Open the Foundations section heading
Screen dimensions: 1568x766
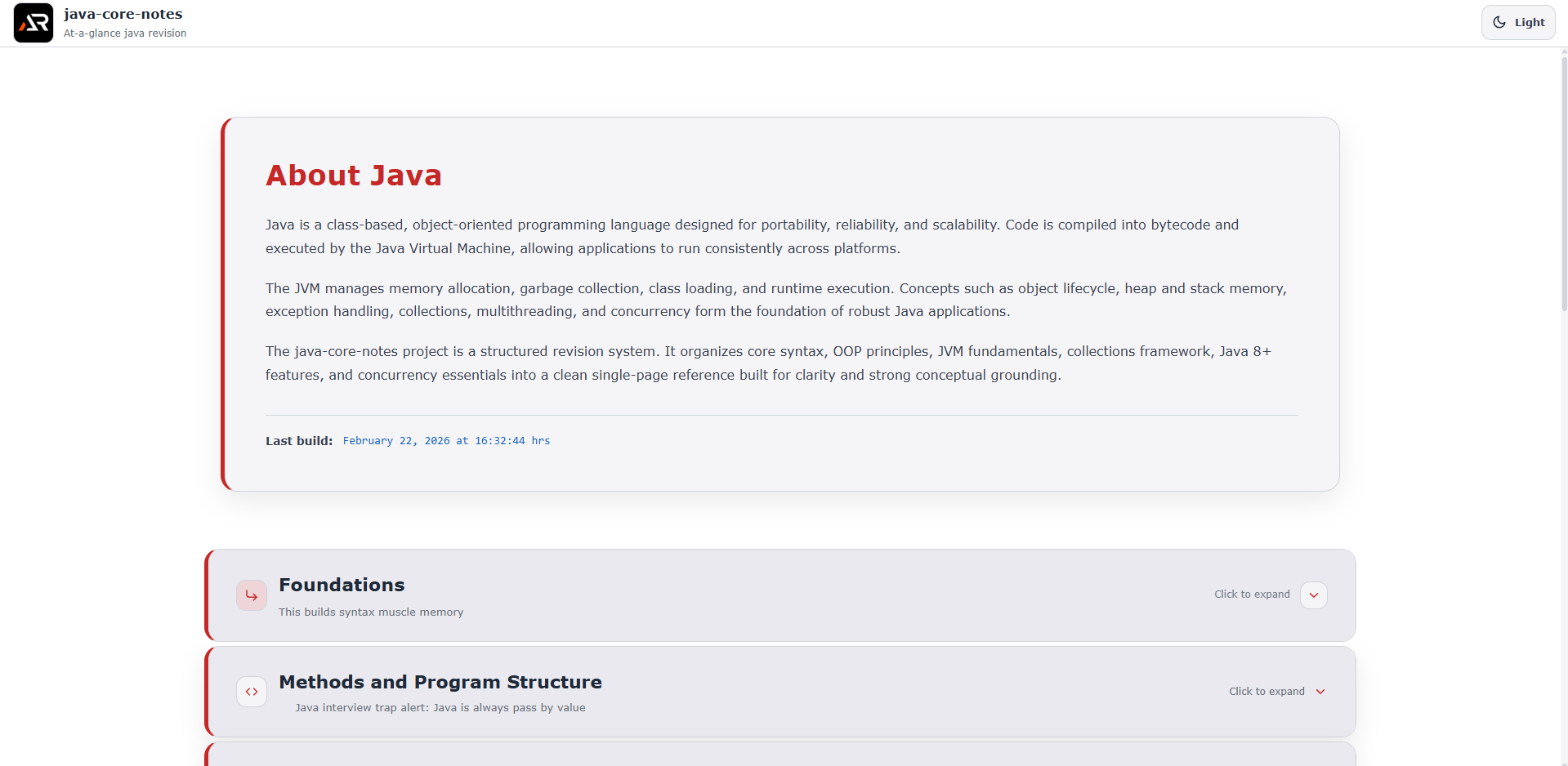[x=342, y=585]
